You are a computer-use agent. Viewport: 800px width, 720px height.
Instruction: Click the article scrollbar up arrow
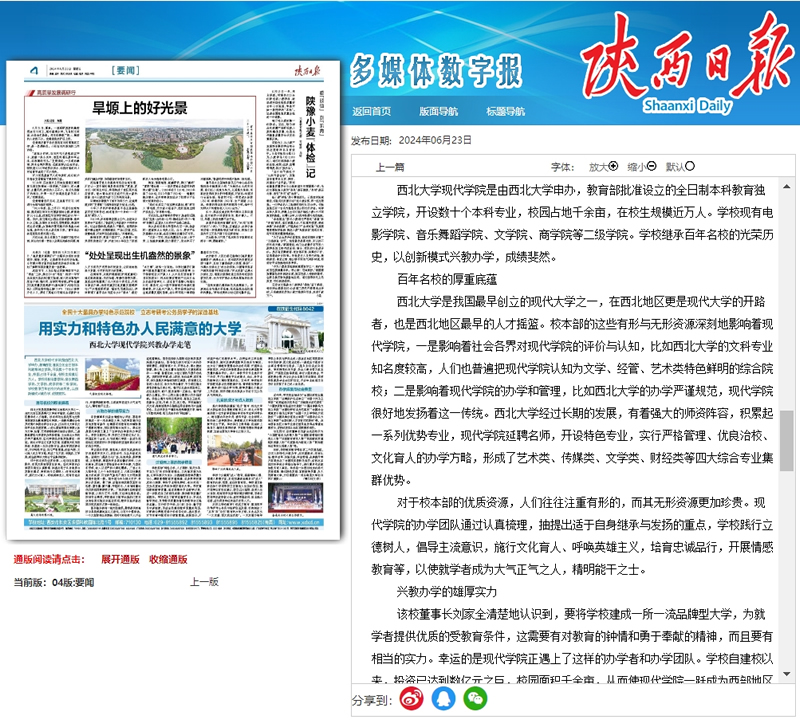tap(787, 187)
